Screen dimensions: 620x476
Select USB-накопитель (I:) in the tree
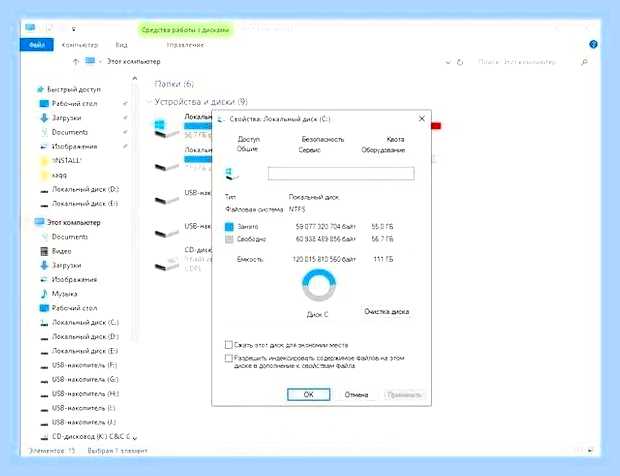pos(84,408)
